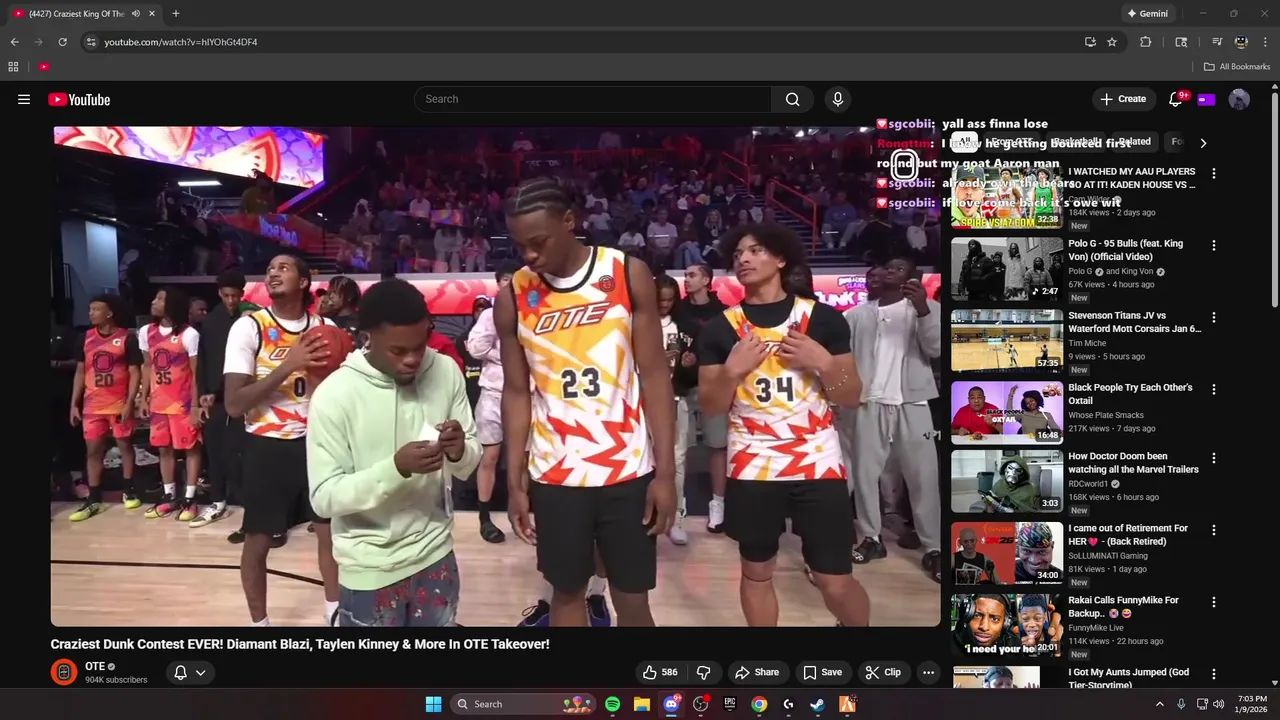Open the 95 Bulls video title
Image resolution: width=1280 pixels, height=720 pixels.
pyautogui.click(x=1125, y=250)
